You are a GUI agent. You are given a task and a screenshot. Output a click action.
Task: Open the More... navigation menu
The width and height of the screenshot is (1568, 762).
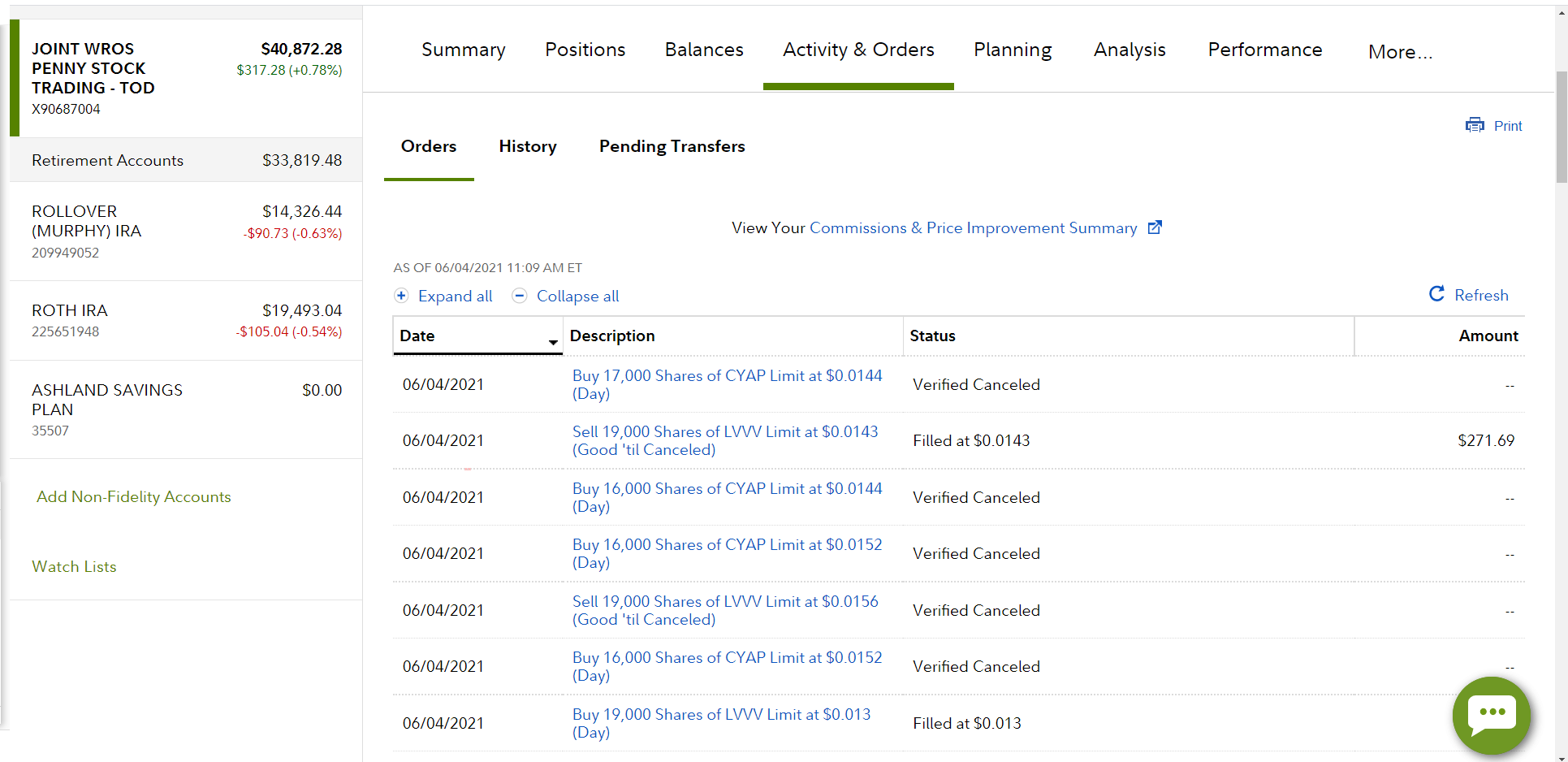coord(1400,52)
